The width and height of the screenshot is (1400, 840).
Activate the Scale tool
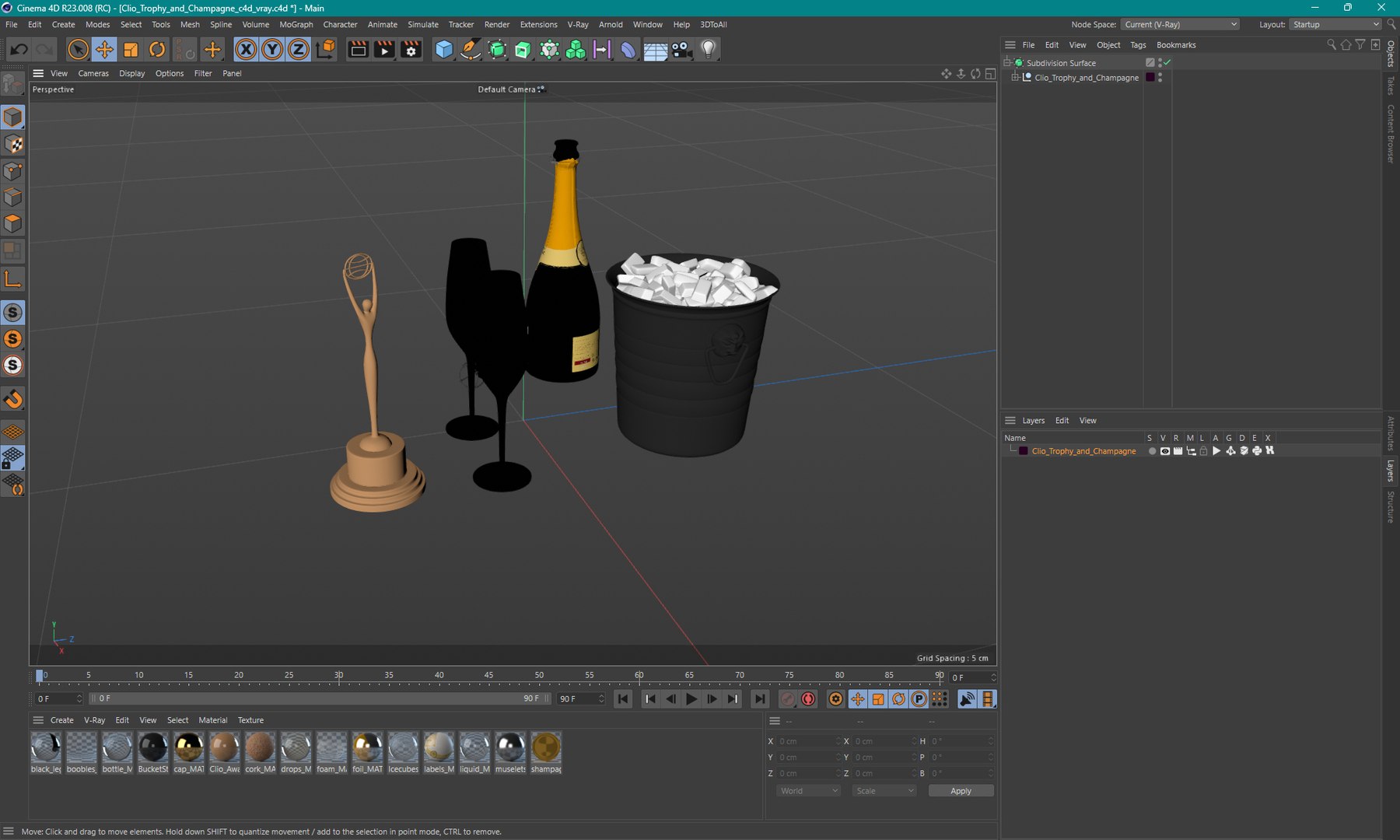[x=131, y=50]
